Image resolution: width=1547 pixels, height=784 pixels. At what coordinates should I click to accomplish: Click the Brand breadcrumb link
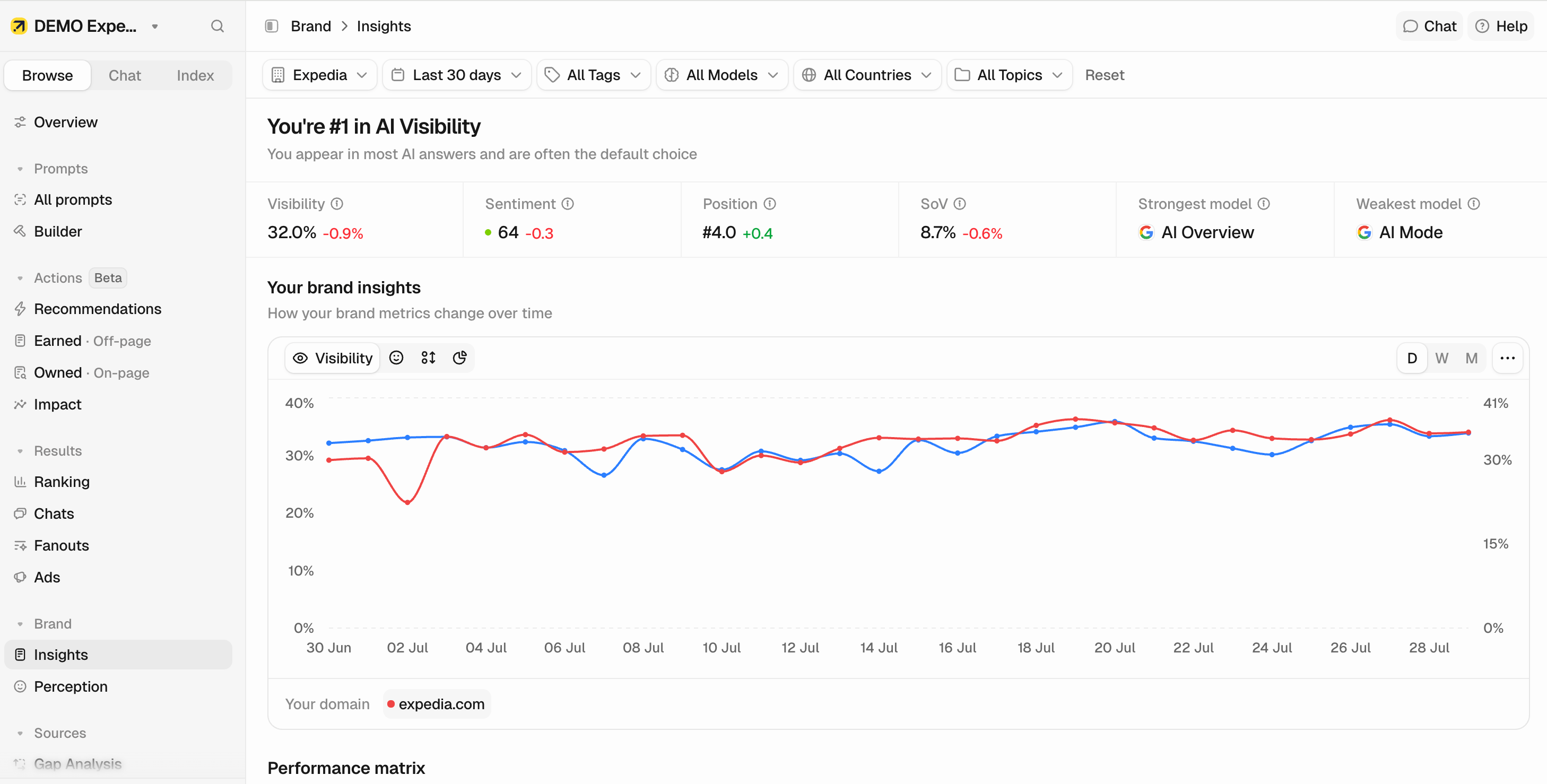point(310,26)
